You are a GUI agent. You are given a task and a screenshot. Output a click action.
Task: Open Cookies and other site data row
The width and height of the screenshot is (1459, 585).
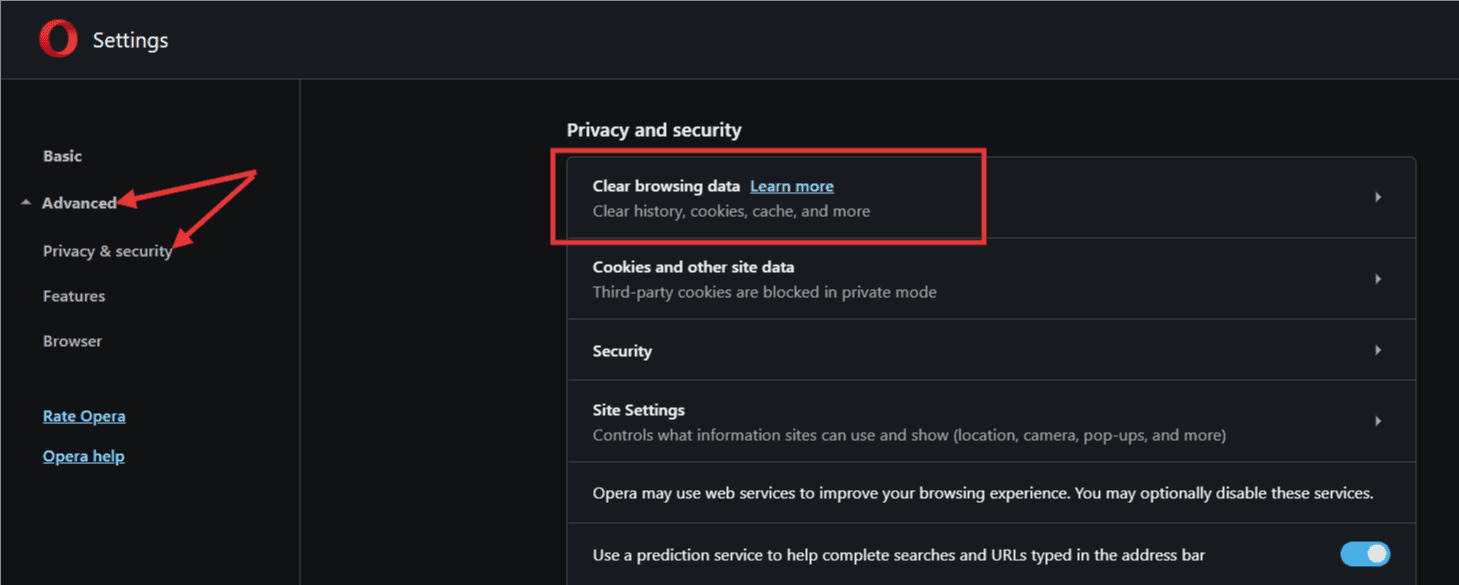click(x=991, y=279)
